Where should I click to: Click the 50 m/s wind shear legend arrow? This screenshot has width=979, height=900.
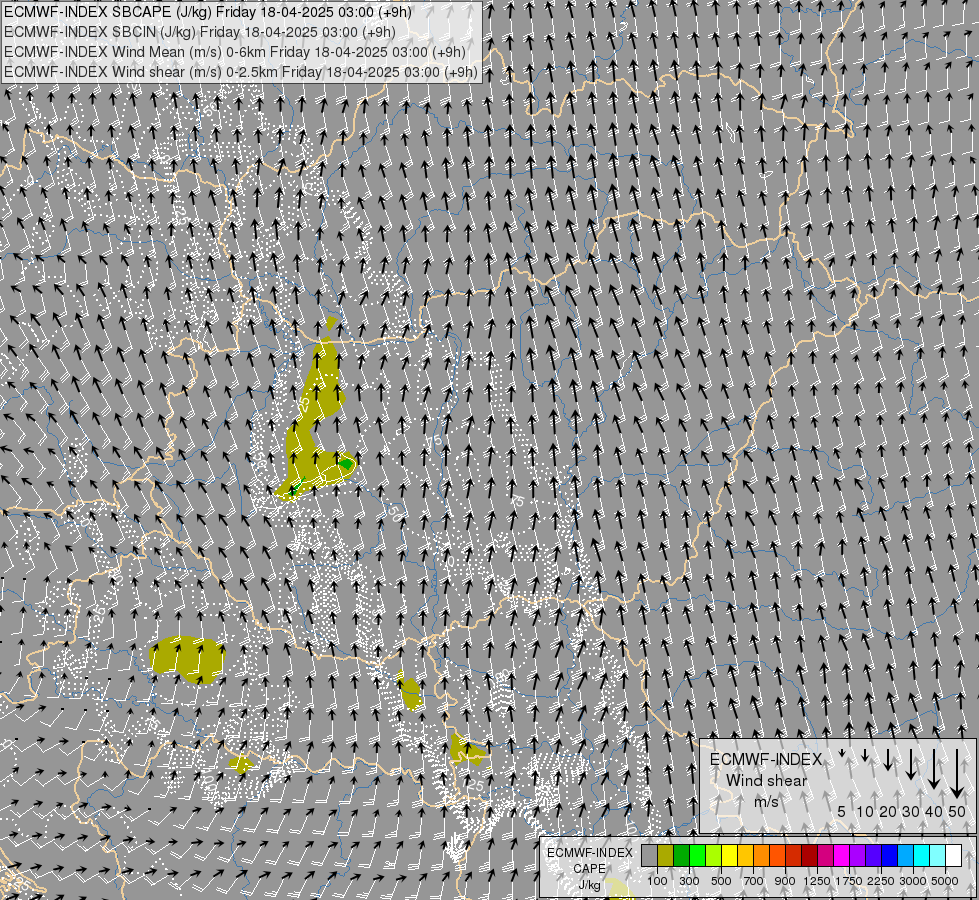[x=957, y=774]
